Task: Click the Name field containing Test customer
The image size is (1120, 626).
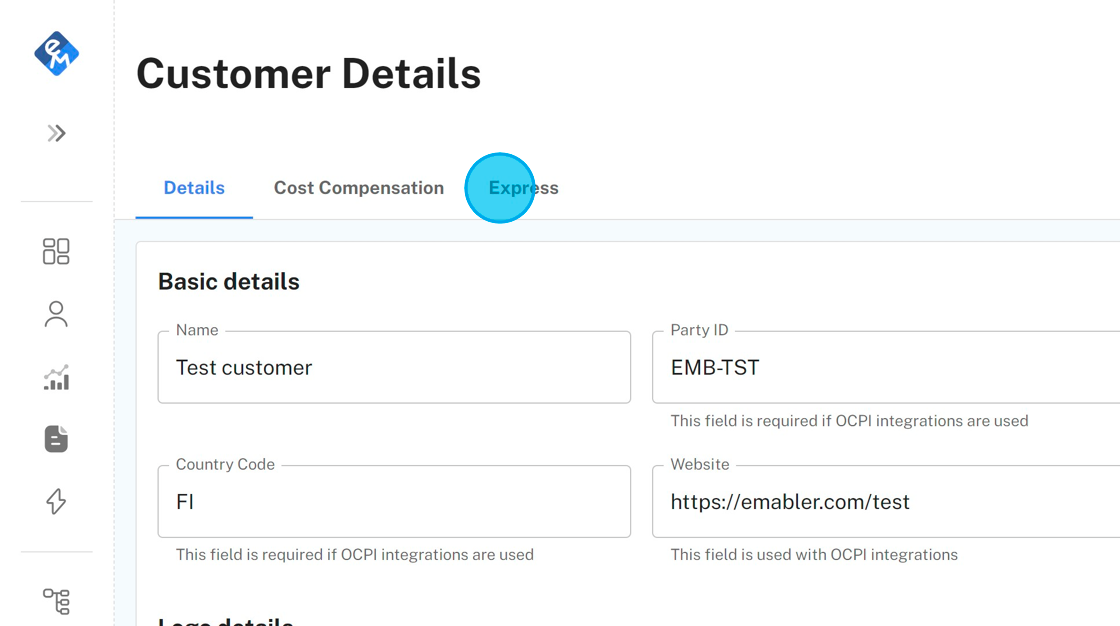Action: 394,368
